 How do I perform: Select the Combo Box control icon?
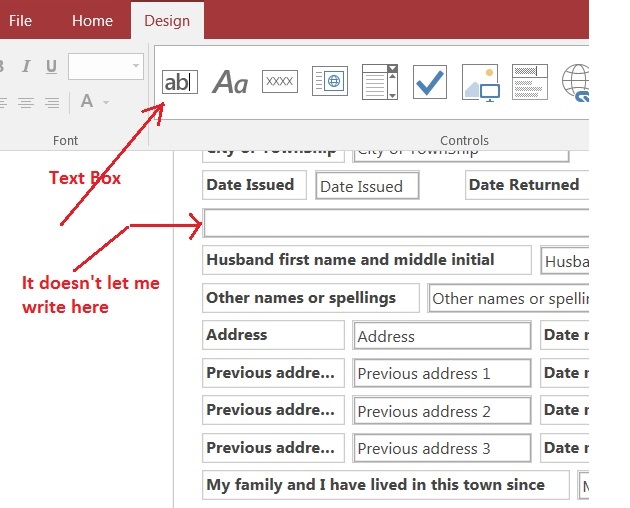coord(380,82)
